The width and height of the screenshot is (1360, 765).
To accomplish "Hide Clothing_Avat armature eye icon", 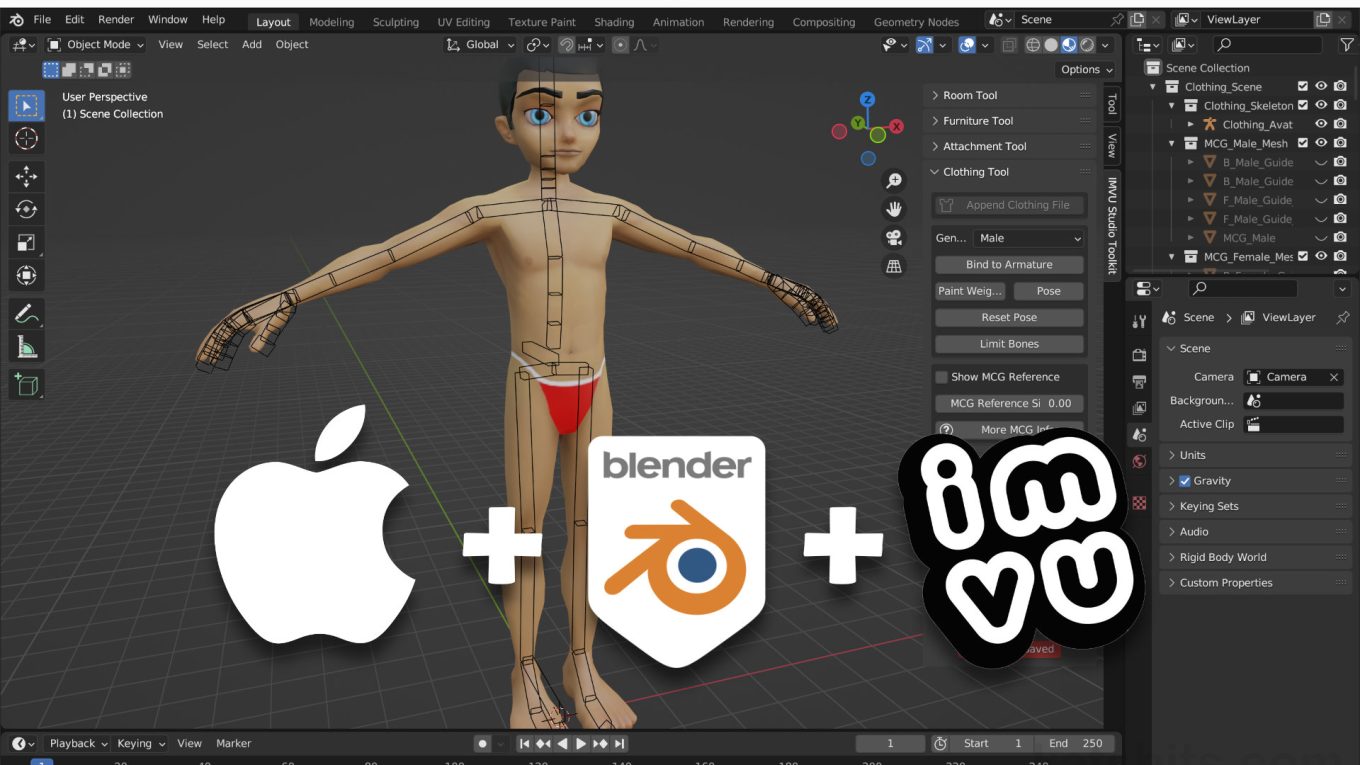I will pos(1321,125).
